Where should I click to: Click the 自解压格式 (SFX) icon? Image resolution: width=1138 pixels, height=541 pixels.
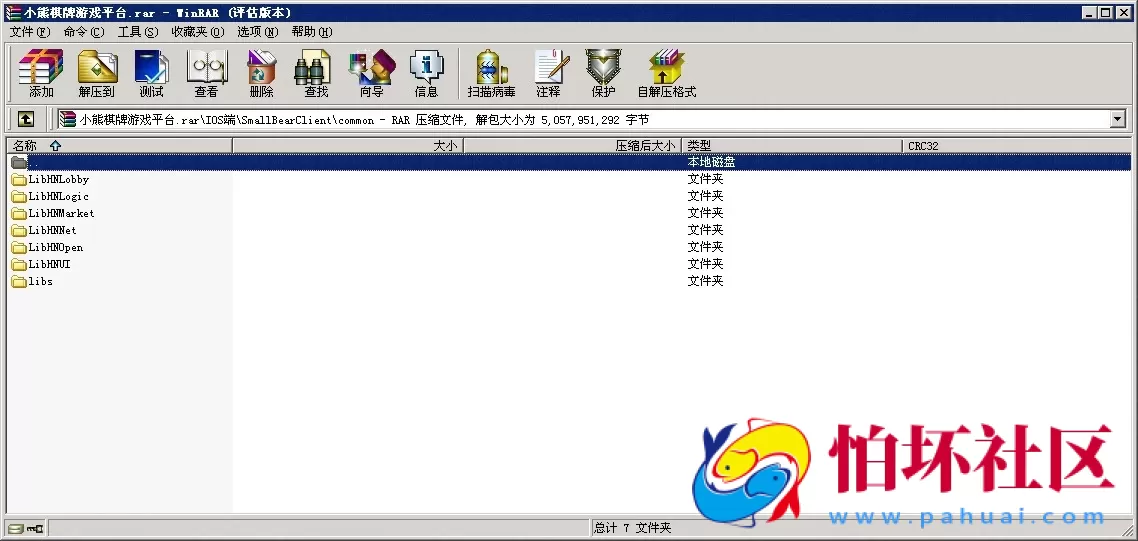[x=667, y=73]
